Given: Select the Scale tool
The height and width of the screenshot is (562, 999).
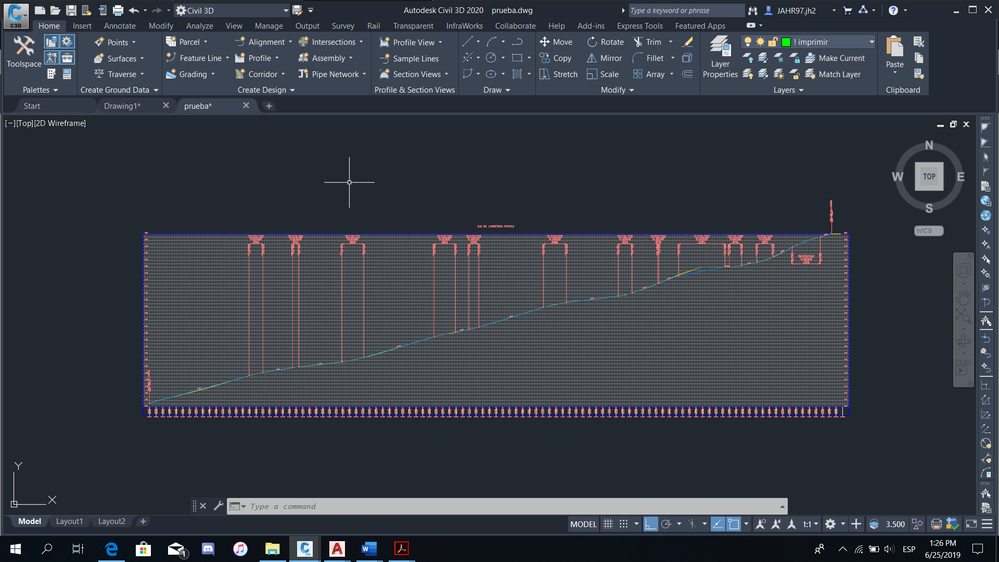Looking at the screenshot, I should [x=602, y=74].
